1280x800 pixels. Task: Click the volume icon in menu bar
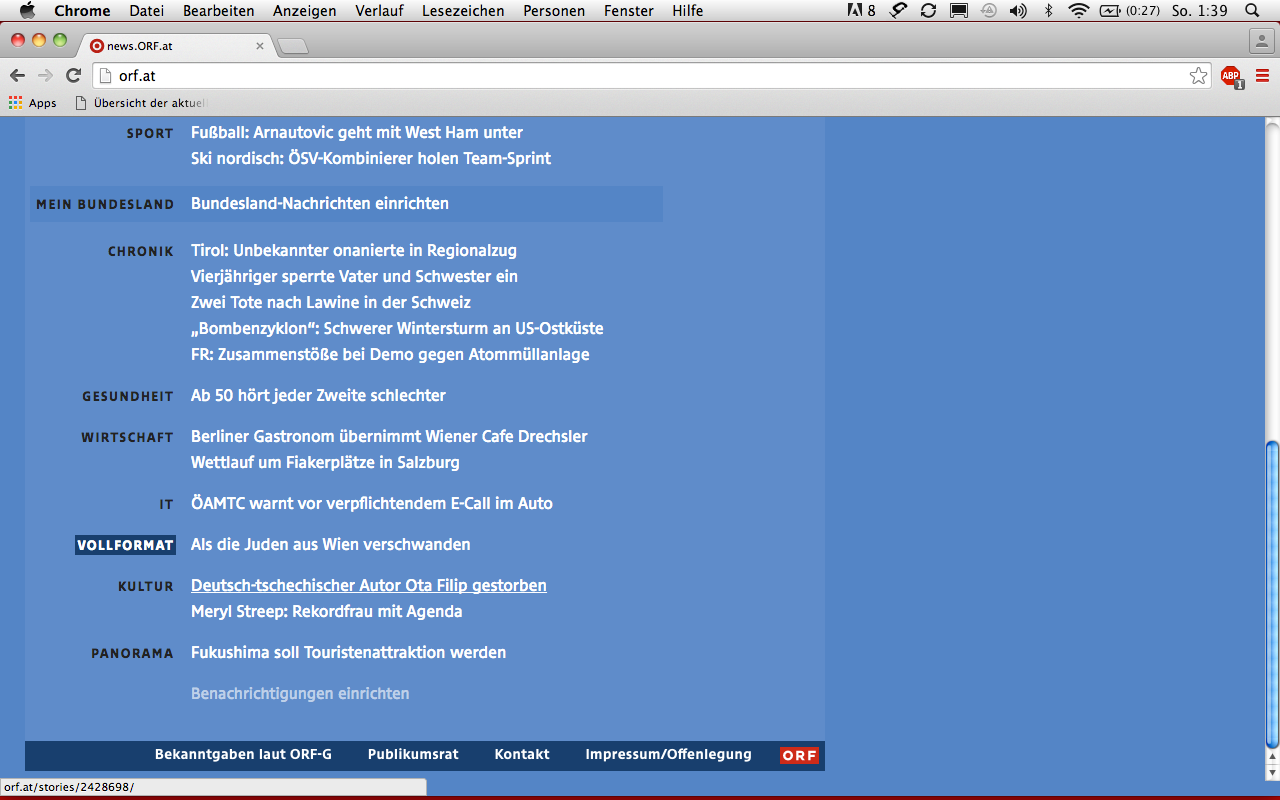1018,11
